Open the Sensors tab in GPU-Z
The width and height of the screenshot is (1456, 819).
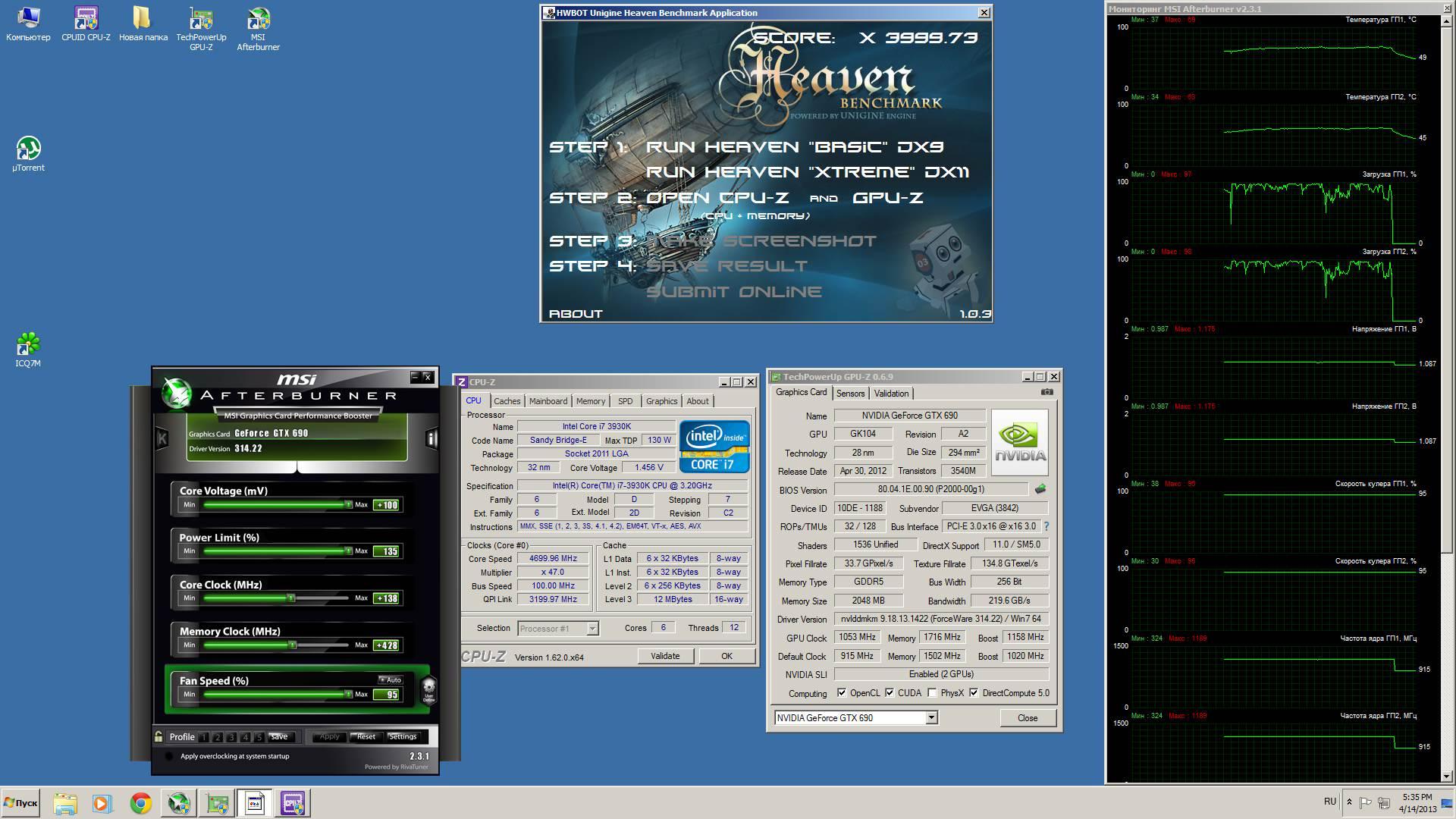tap(850, 393)
